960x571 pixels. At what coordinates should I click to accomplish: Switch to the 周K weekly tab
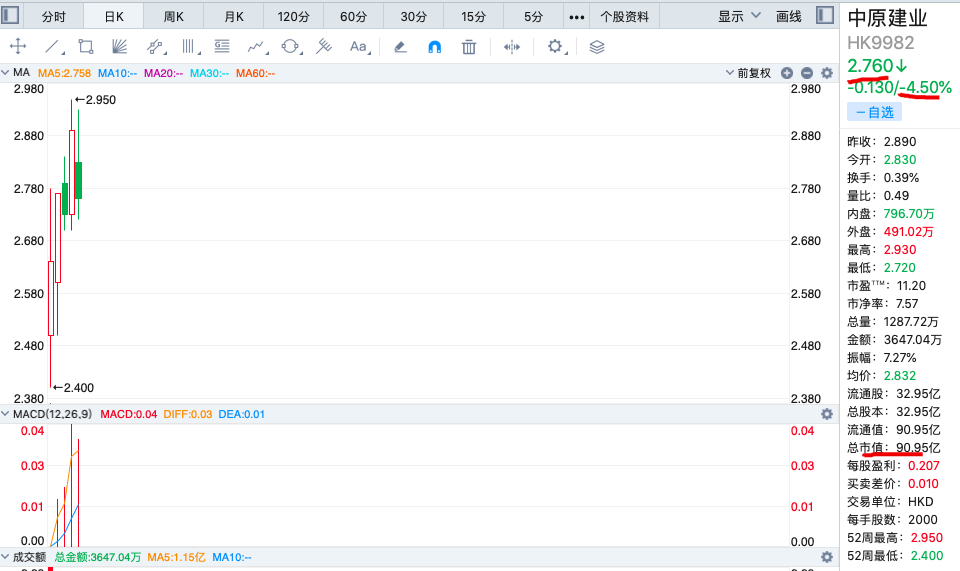[173, 16]
